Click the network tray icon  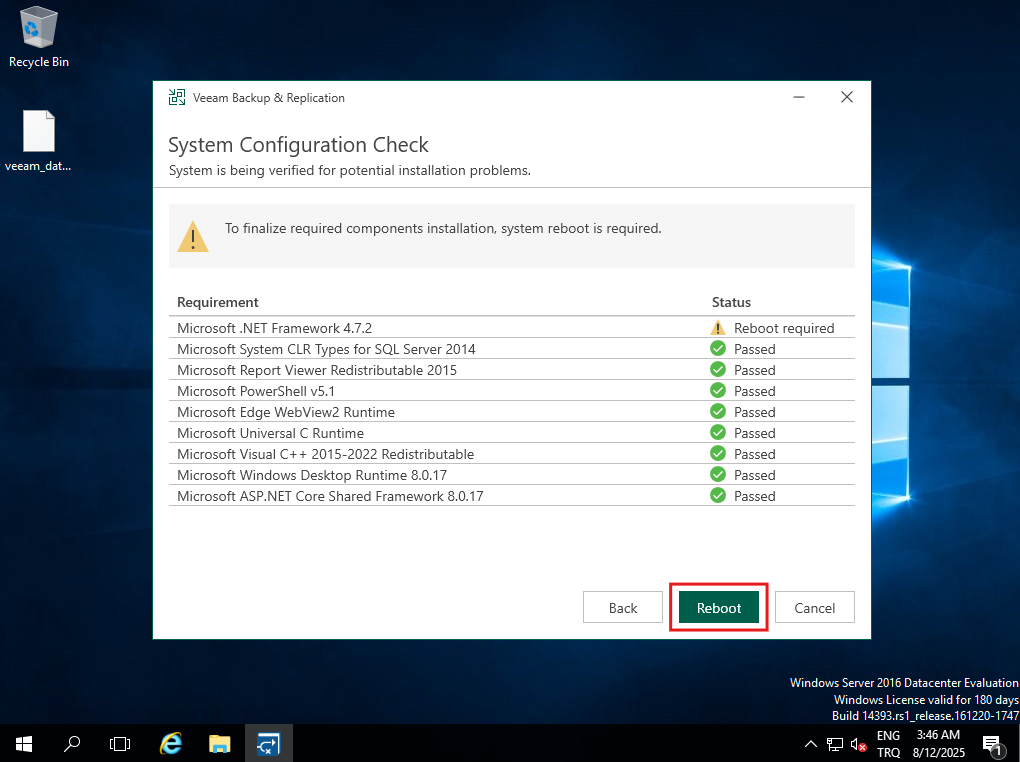tap(835, 744)
